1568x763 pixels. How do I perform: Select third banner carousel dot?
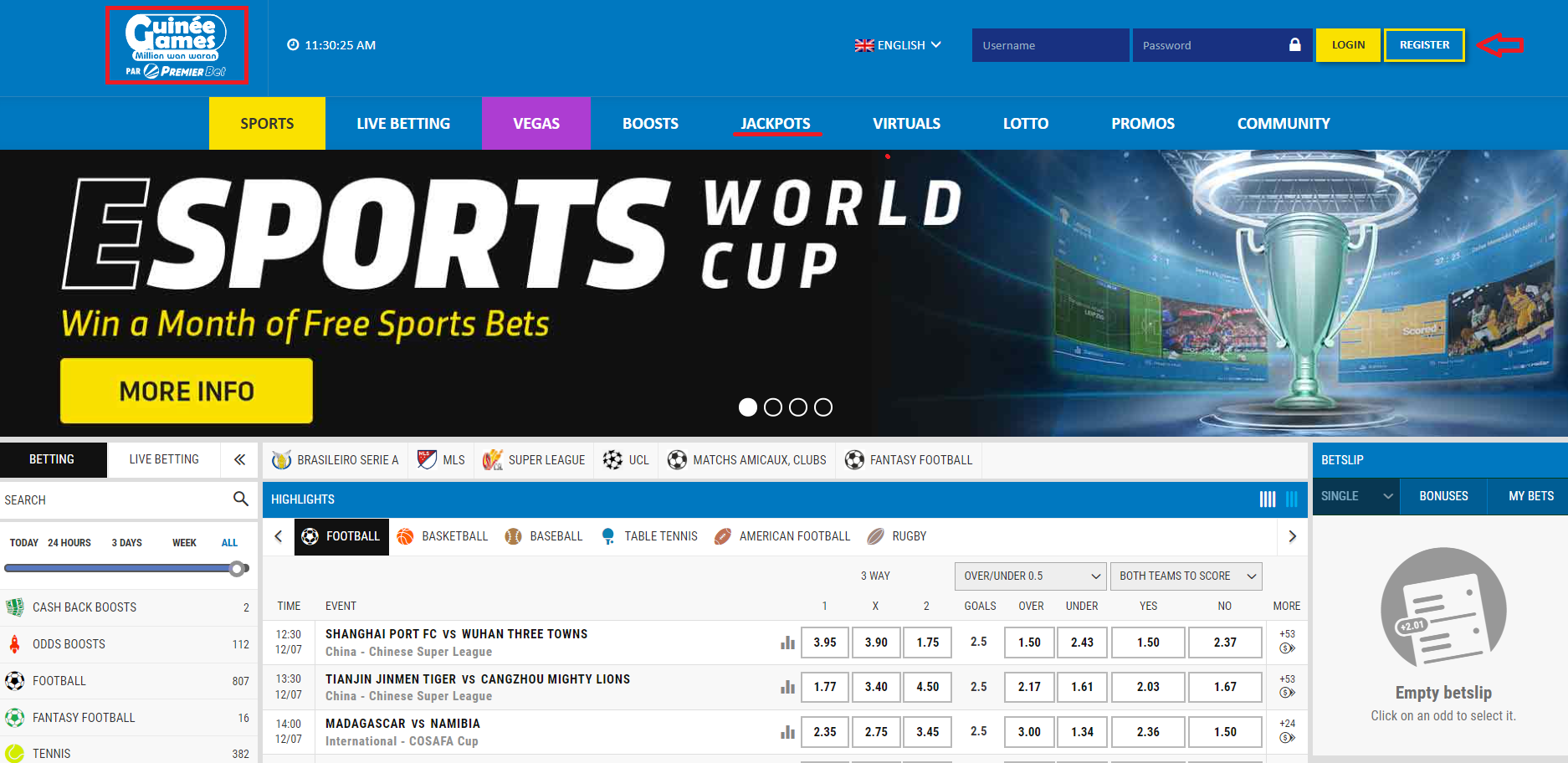[x=798, y=407]
